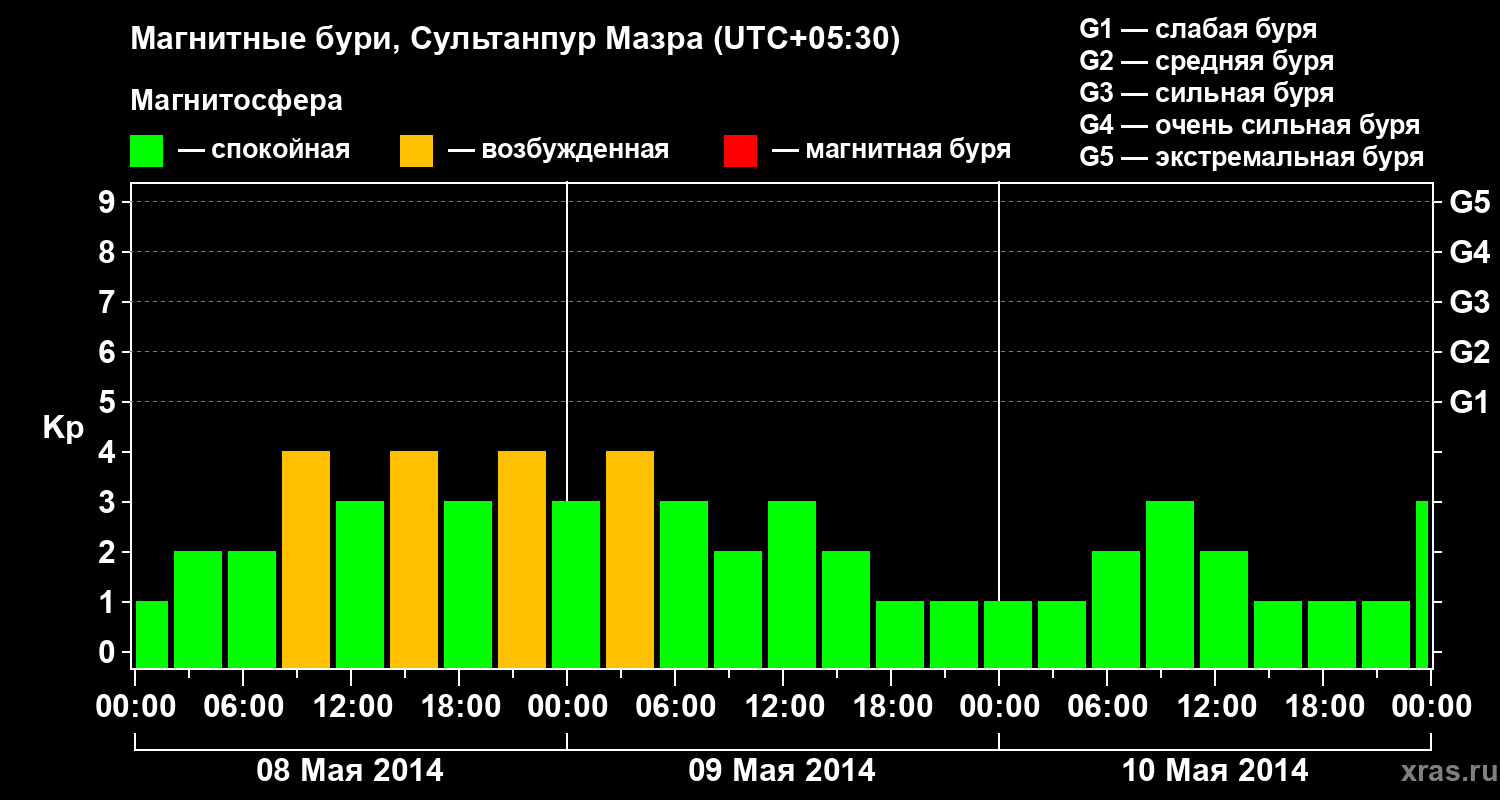Click orange Kp 4 bar around 15:00 on 08 Мая
The image size is (1500, 800).
pyautogui.click(x=414, y=560)
